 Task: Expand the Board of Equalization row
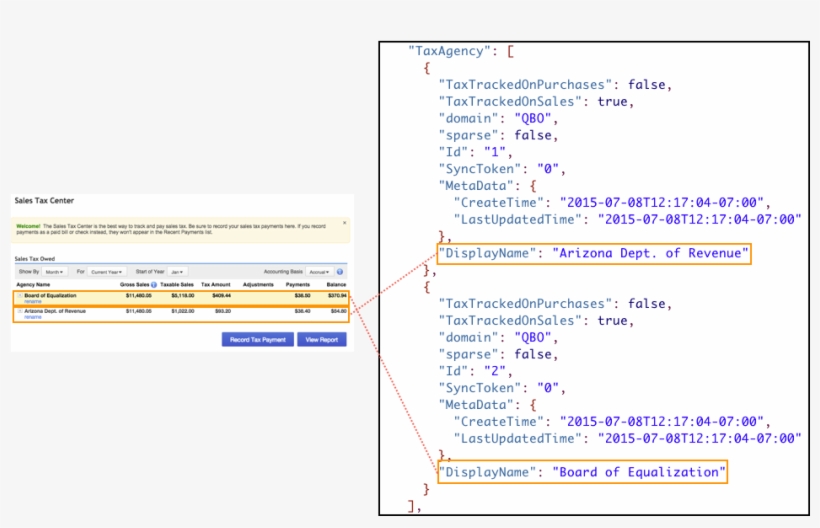(x=20, y=296)
